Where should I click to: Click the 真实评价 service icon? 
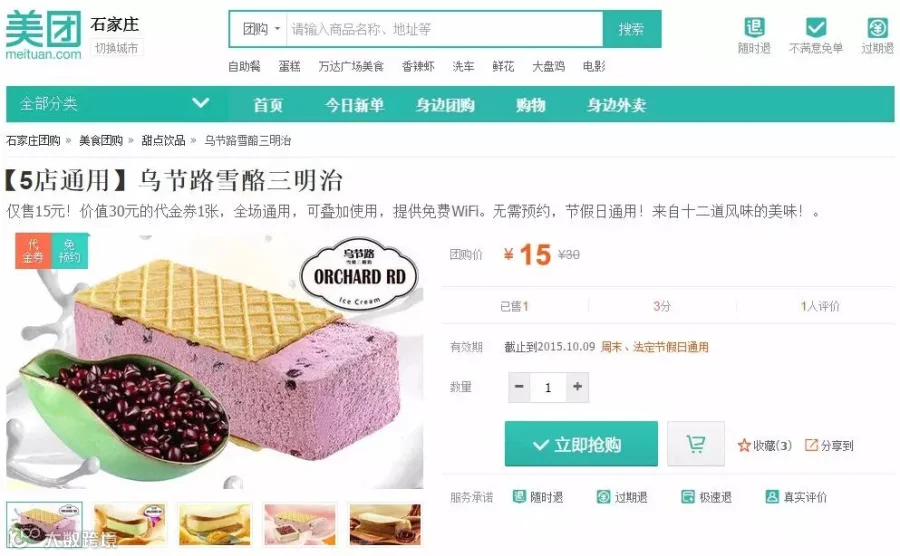[x=772, y=496]
